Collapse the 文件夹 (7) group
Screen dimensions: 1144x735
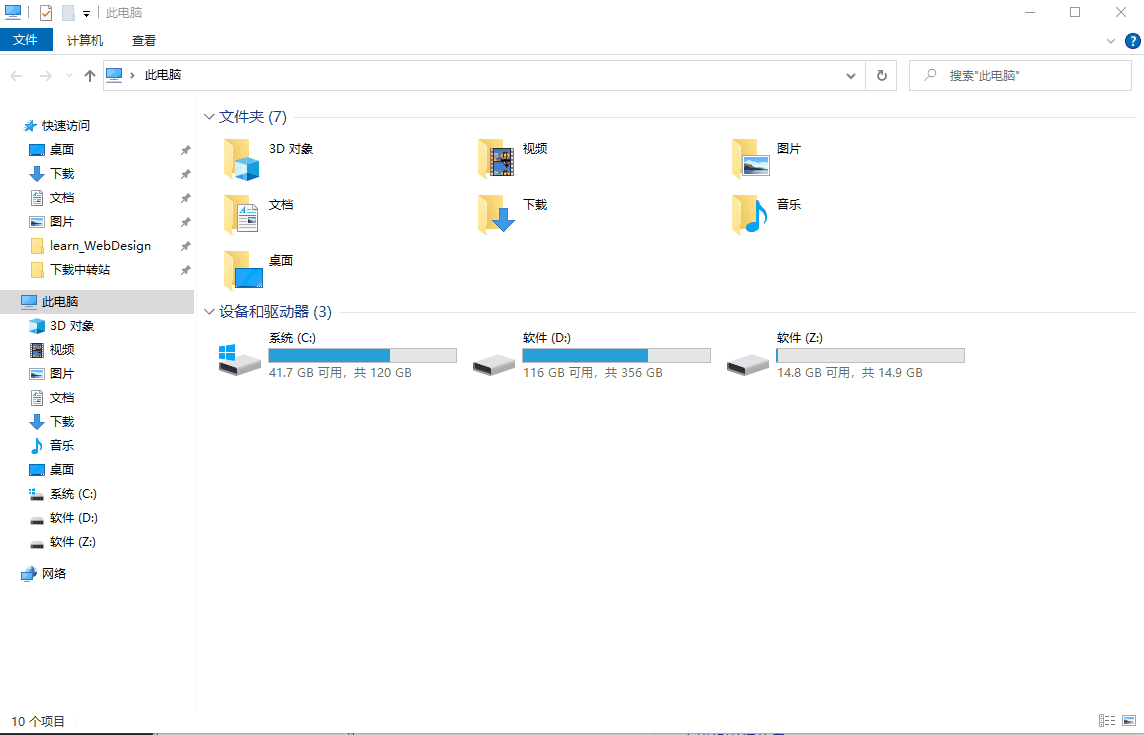[x=209, y=117]
